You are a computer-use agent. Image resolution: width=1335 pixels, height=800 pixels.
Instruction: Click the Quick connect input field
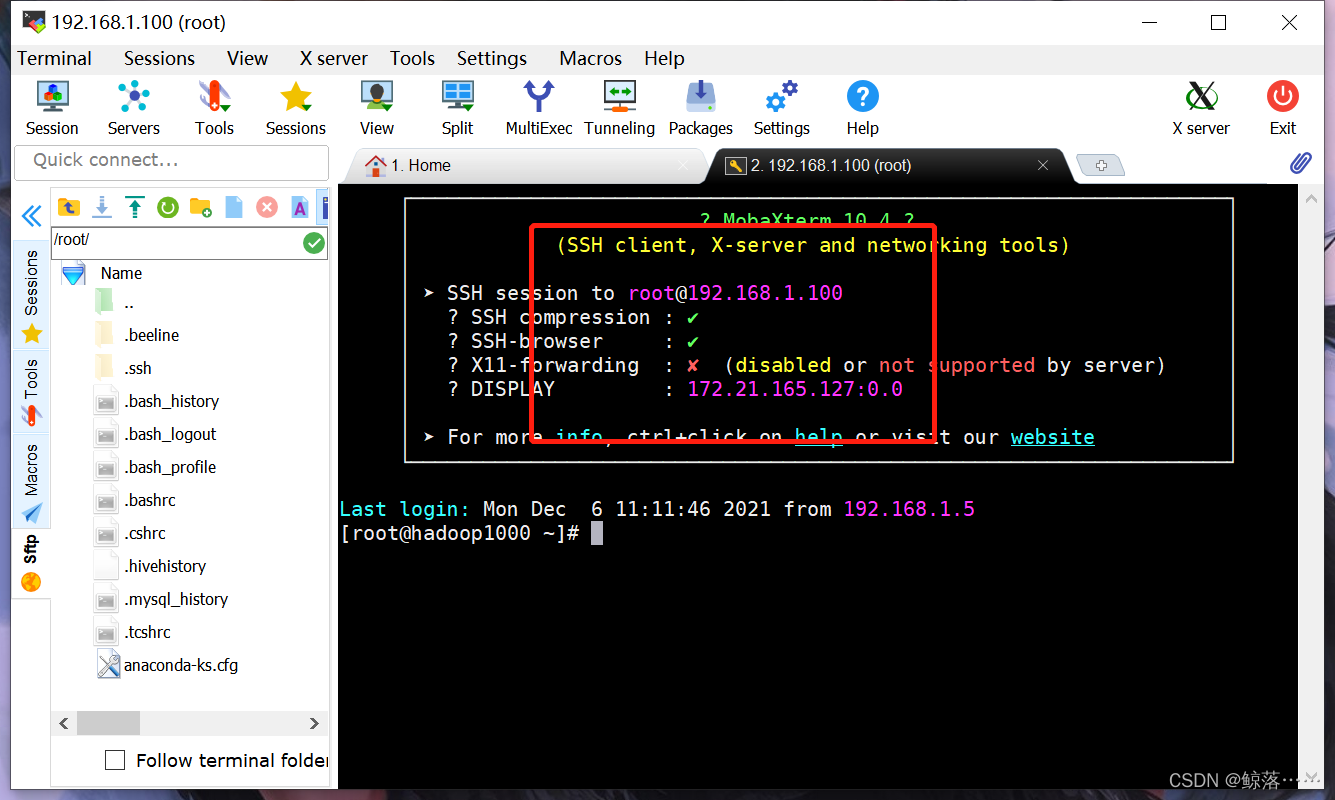pyautogui.click(x=171, y=161)
